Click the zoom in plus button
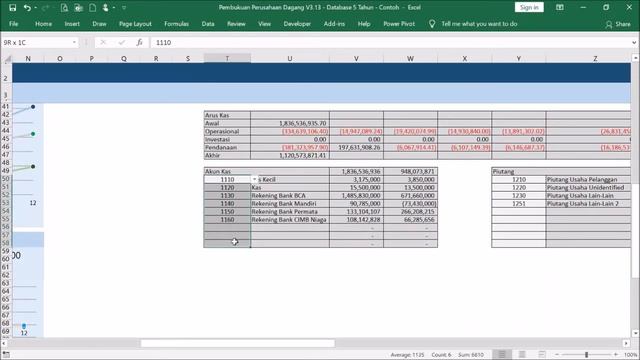Image resolution: width=640 pixels, height=360 pixels. [616, 355]
